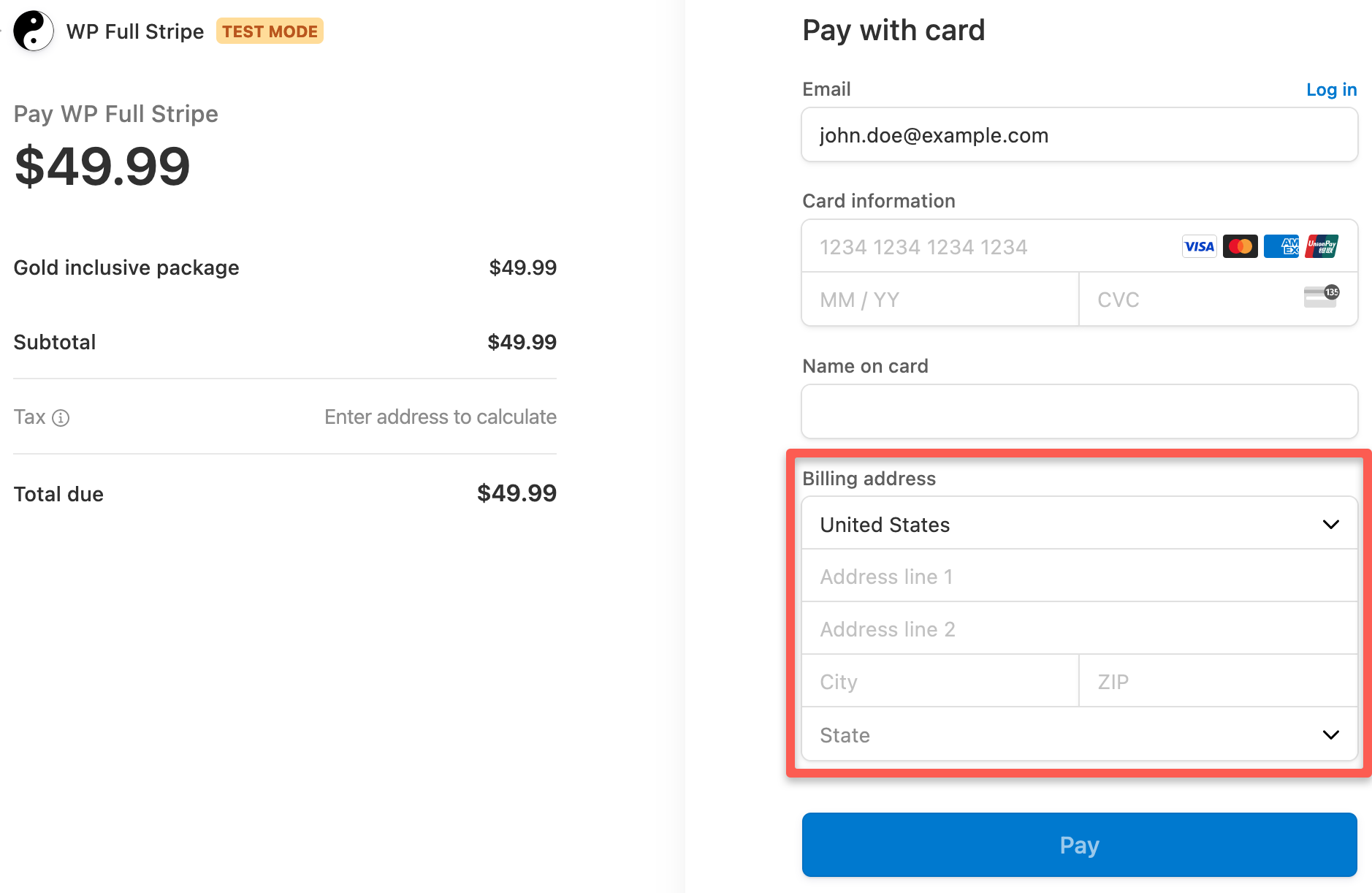
Task: Click the TEST MODE badge
Action: click(x=270, y=31)
